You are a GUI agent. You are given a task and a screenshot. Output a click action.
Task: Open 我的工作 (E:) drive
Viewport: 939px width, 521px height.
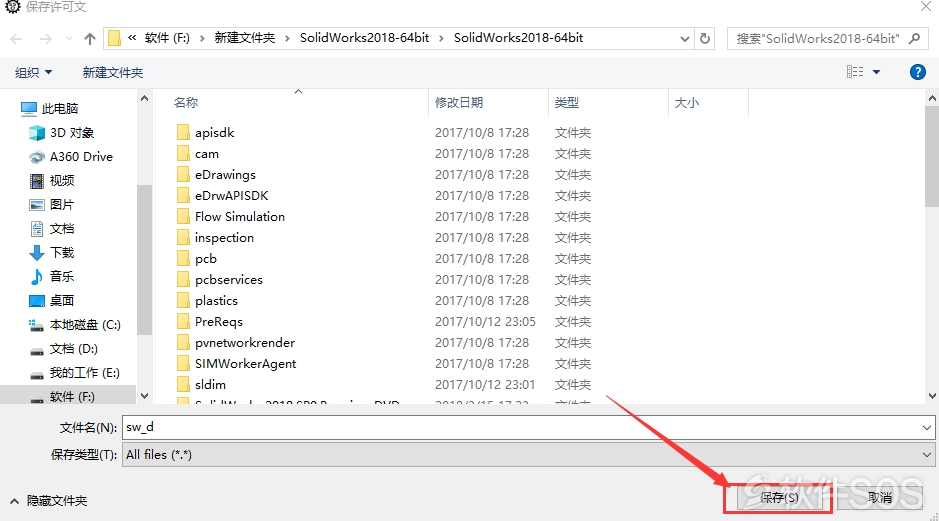click(75, 372)
